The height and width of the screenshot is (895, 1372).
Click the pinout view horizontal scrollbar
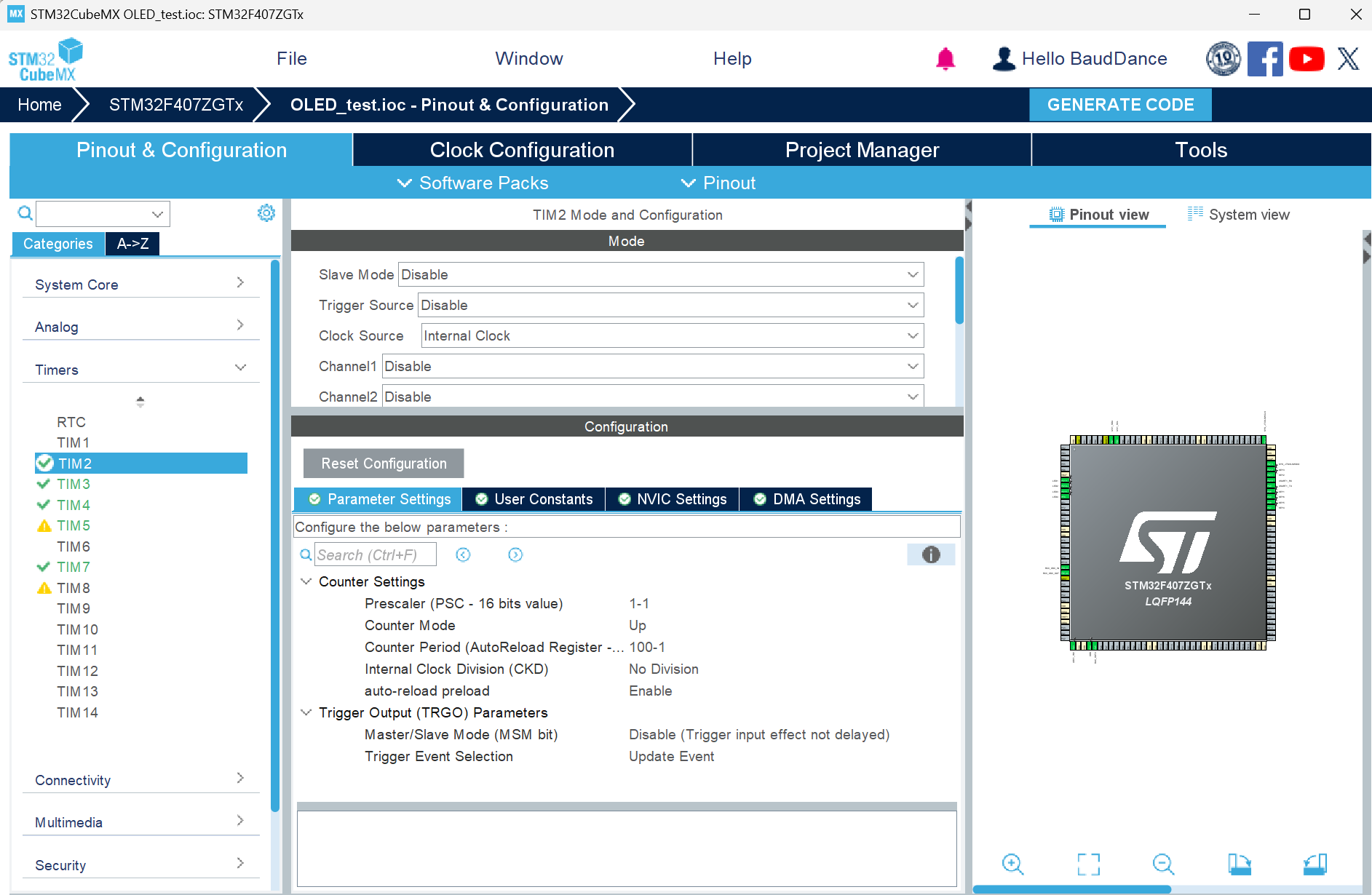(x=1072, y=889)
